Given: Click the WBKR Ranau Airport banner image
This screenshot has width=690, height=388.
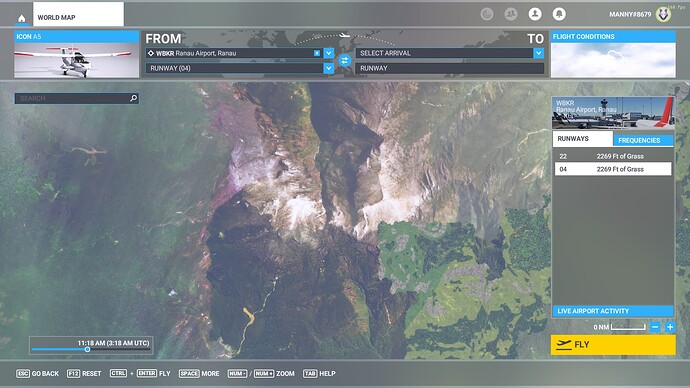Looking at the screenshot, I should (613, 113).
